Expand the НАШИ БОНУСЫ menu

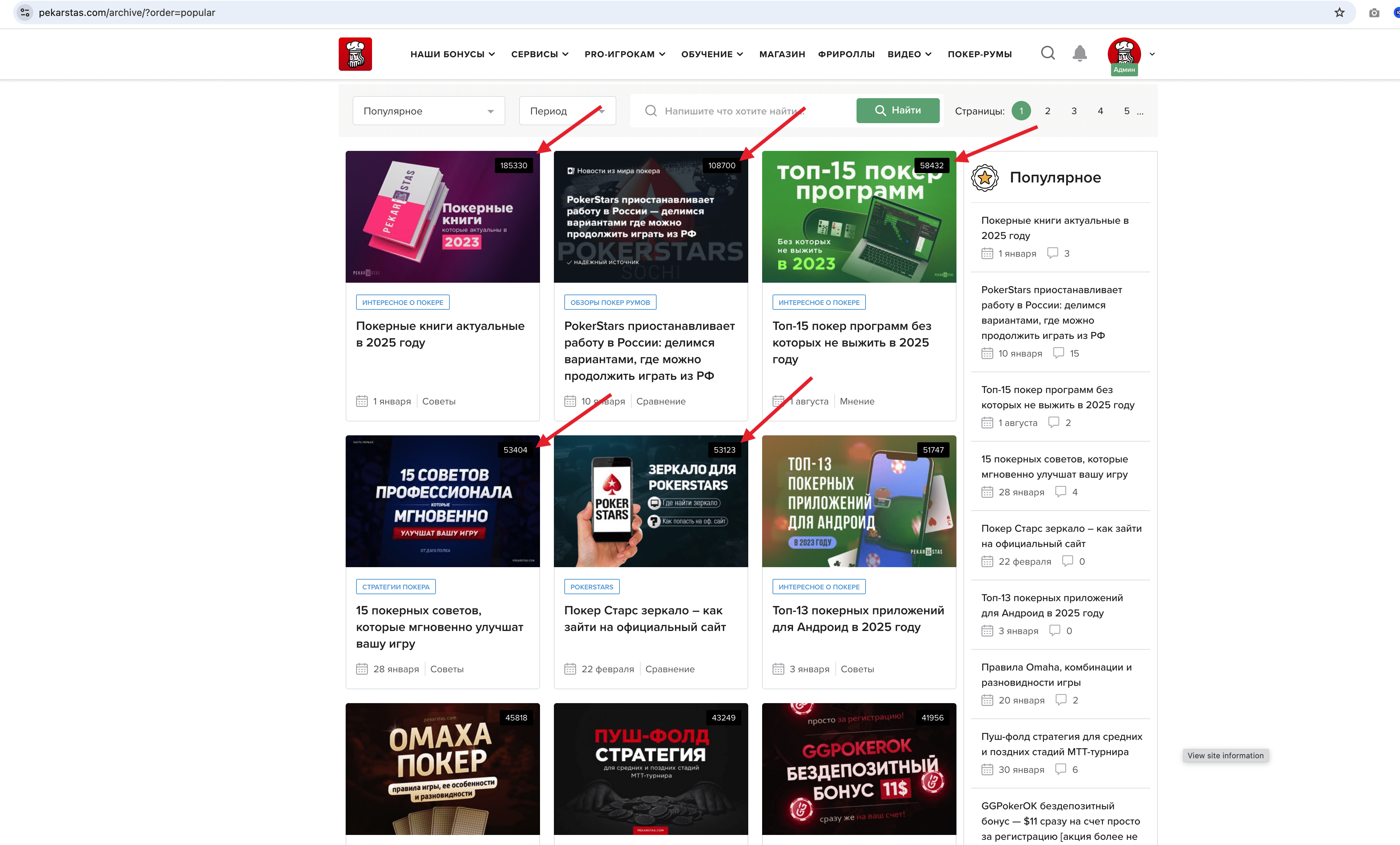click(x=452, y=54)
